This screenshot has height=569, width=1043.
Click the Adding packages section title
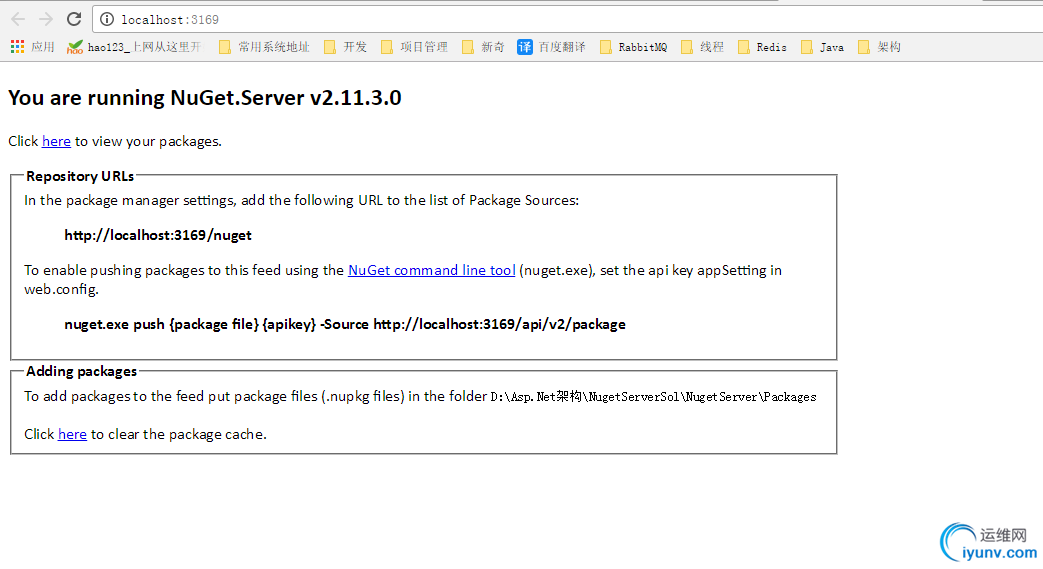81,371
